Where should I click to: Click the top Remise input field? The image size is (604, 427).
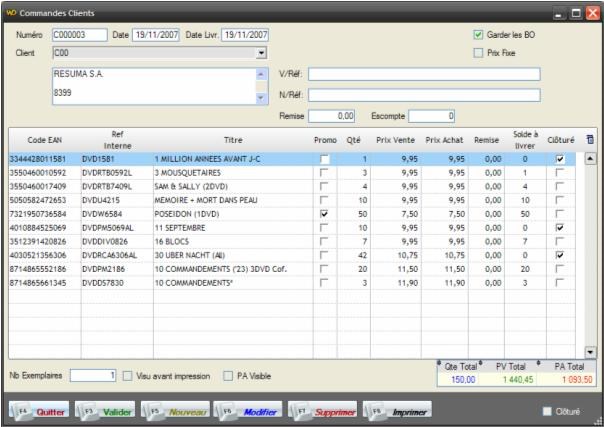point(331,116)
